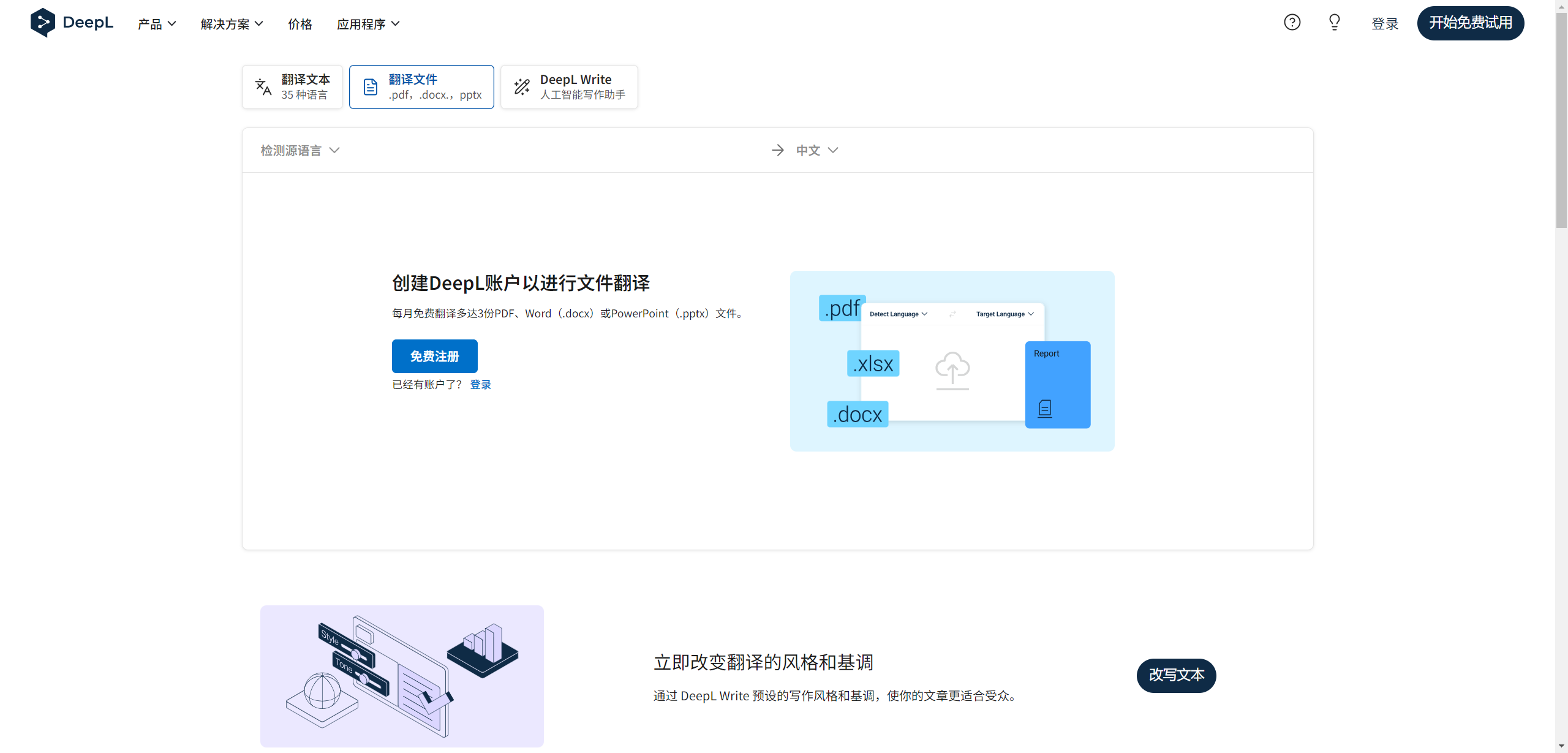This screenshot has width=1568, height=753.
Task: Click the Style and Tone illustration
Action: coord(402,676)
